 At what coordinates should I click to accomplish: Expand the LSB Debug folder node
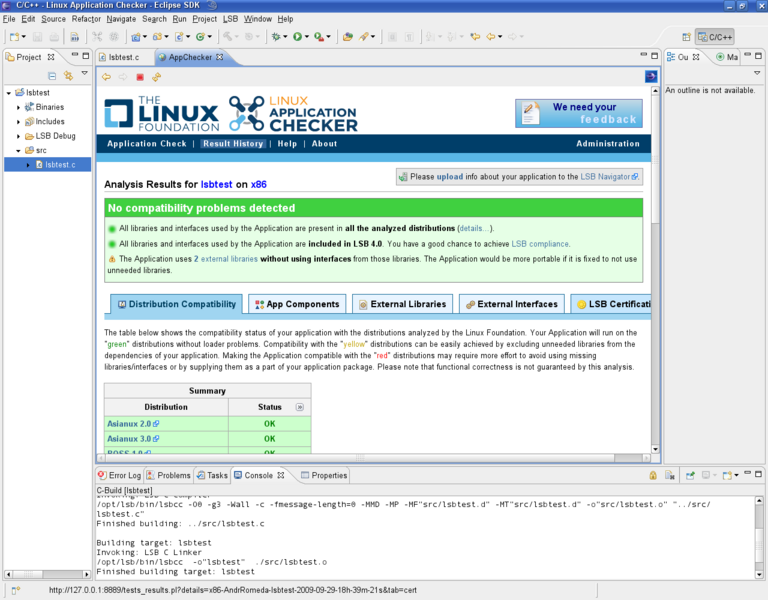pyautogui.click(x=19, y=136)
